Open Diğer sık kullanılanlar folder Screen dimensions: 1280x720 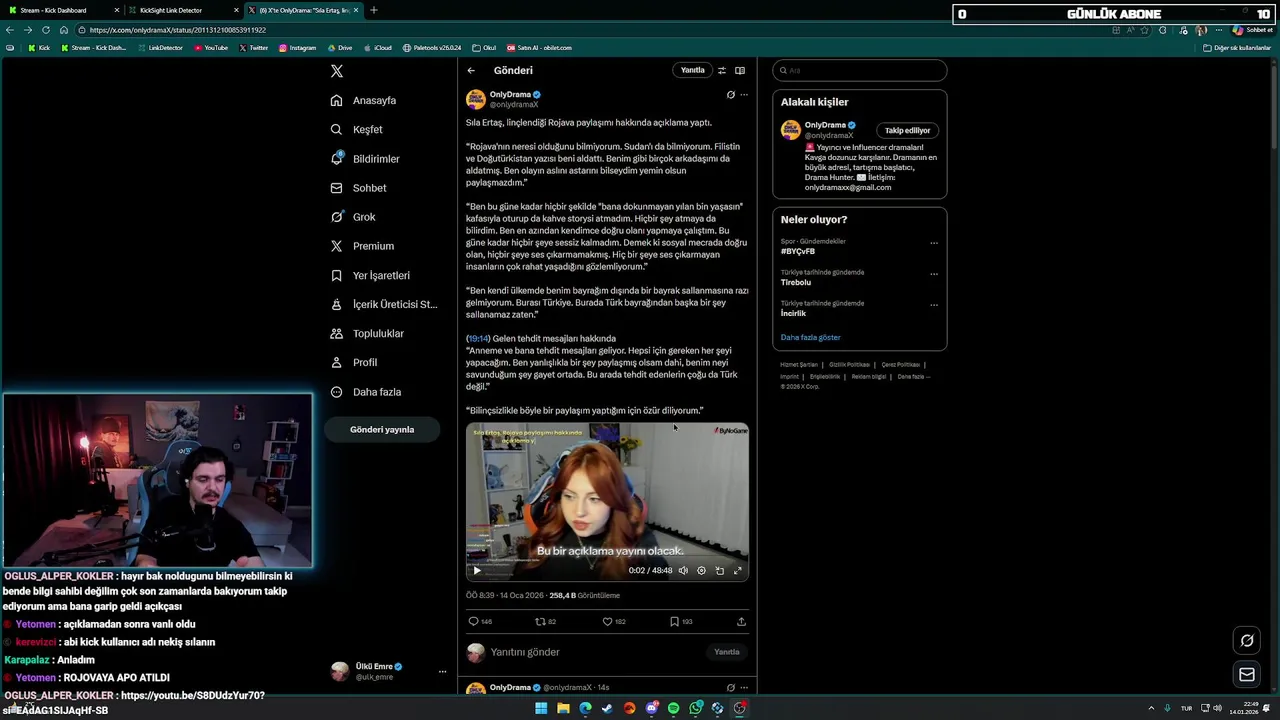point(1238,48)
